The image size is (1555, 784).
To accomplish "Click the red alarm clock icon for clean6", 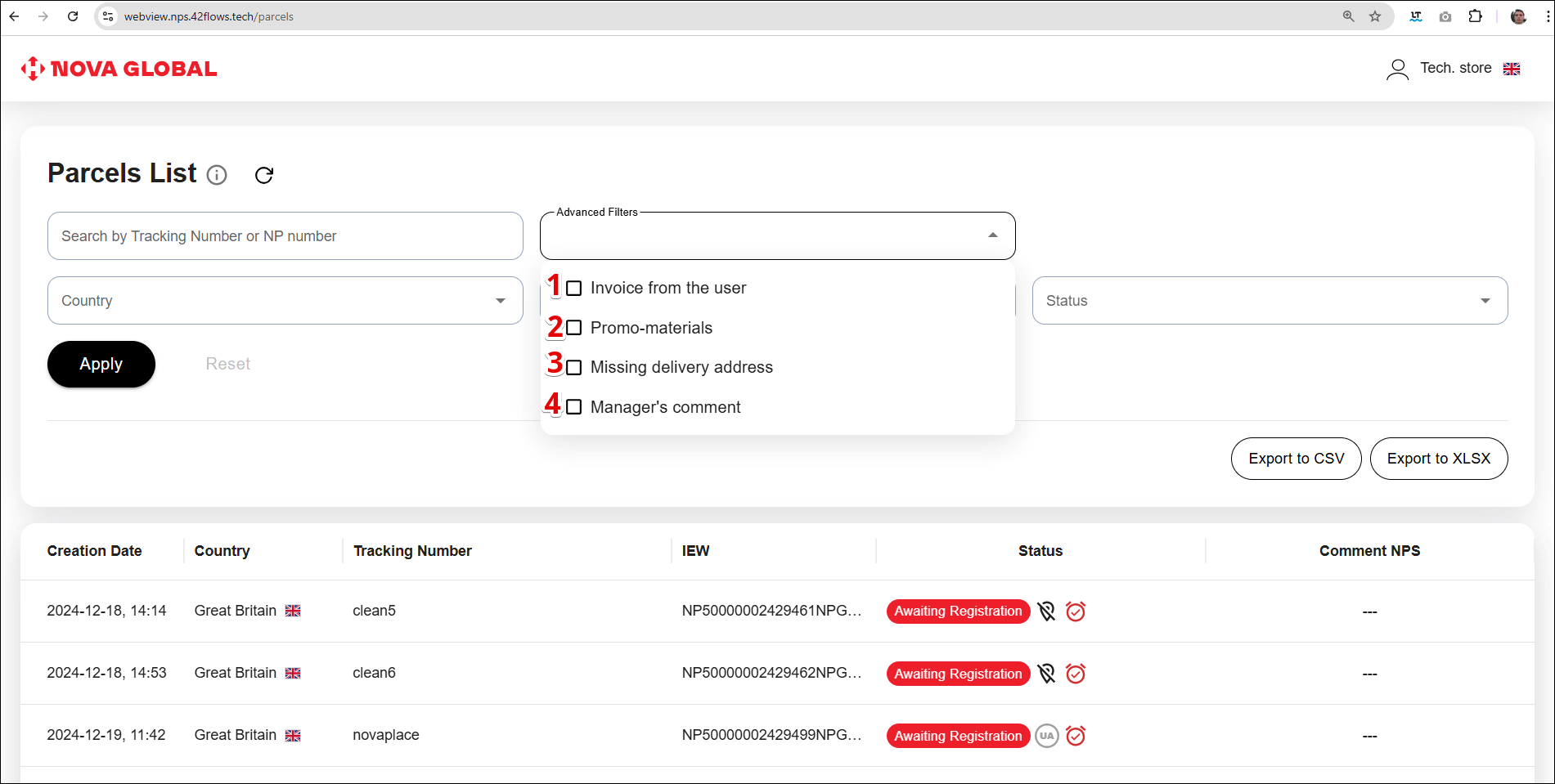I will point(1076,674).
